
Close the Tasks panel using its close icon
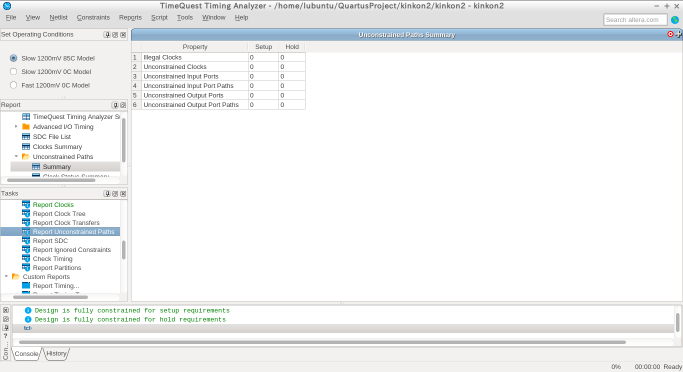click(123, 193)
